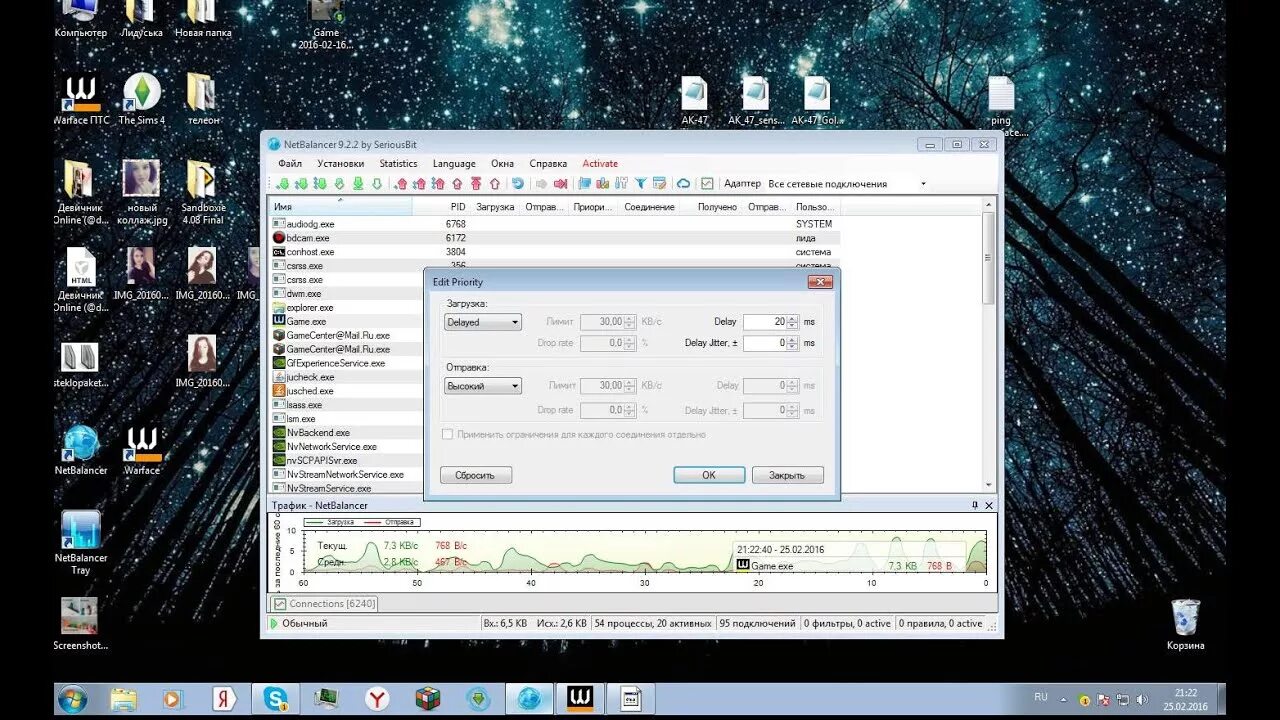Image resolution: width=1280 pixels, height=720 pixels.
Task: Sort processes by Имя column header
Action: (340, 207)
